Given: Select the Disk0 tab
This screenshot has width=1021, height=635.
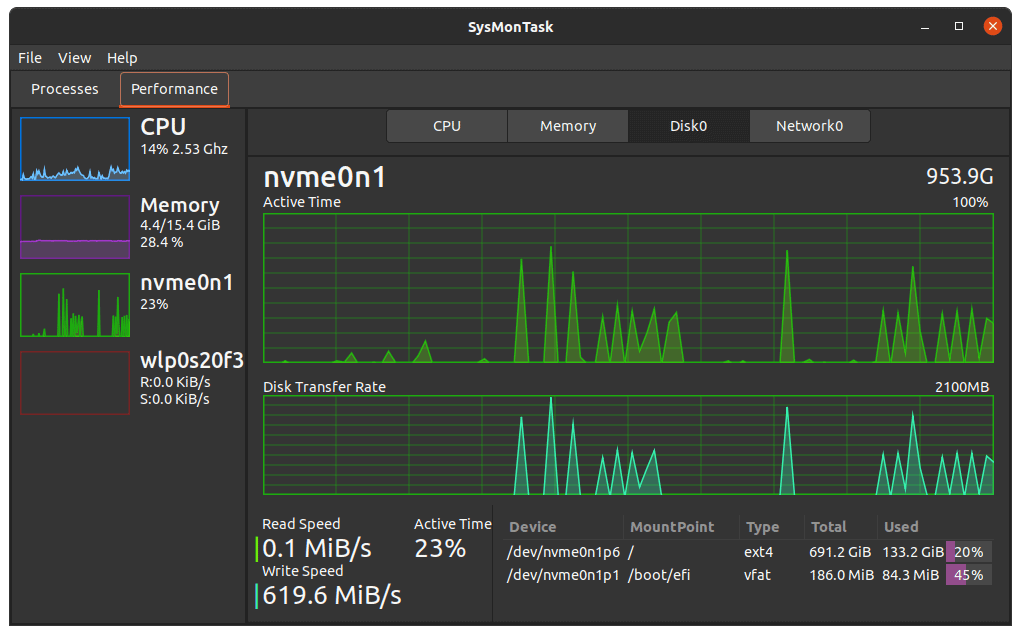Looking at the screenshot, I should (x=688, y=125).
